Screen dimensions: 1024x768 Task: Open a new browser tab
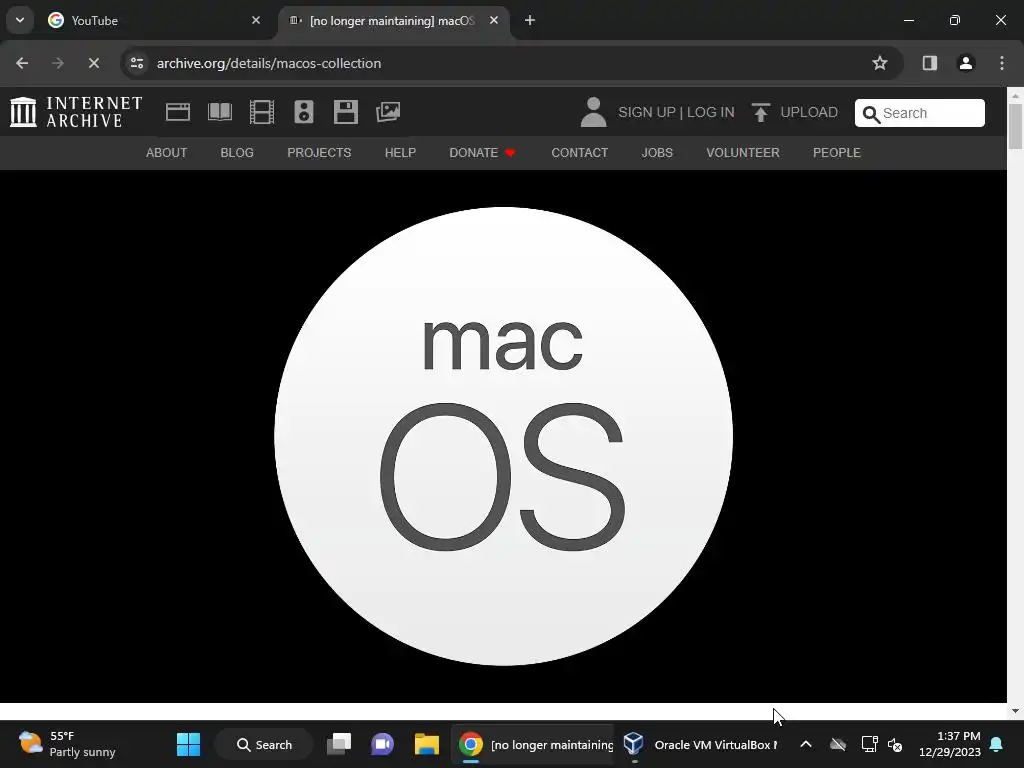pyautogui.click(x=530, y=20)
